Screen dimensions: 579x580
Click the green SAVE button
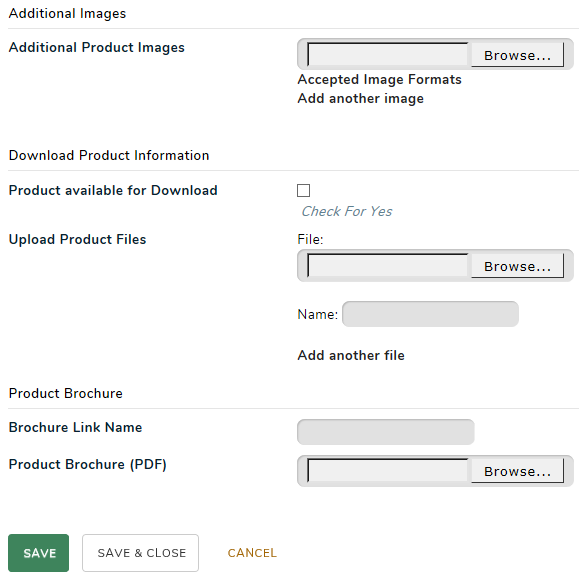38,553
